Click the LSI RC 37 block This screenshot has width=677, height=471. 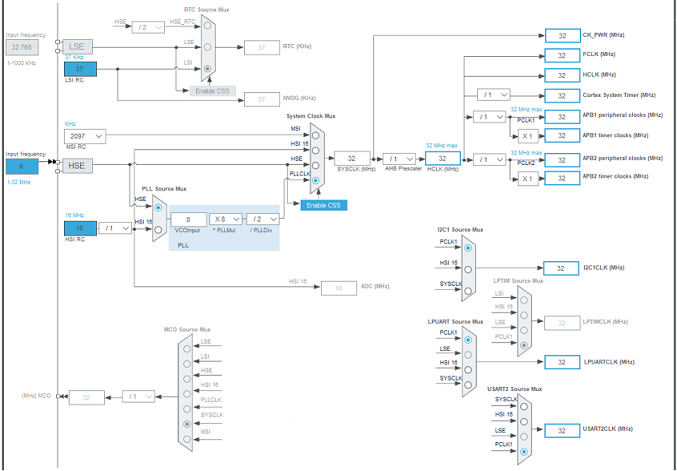[x=80, y=69]
